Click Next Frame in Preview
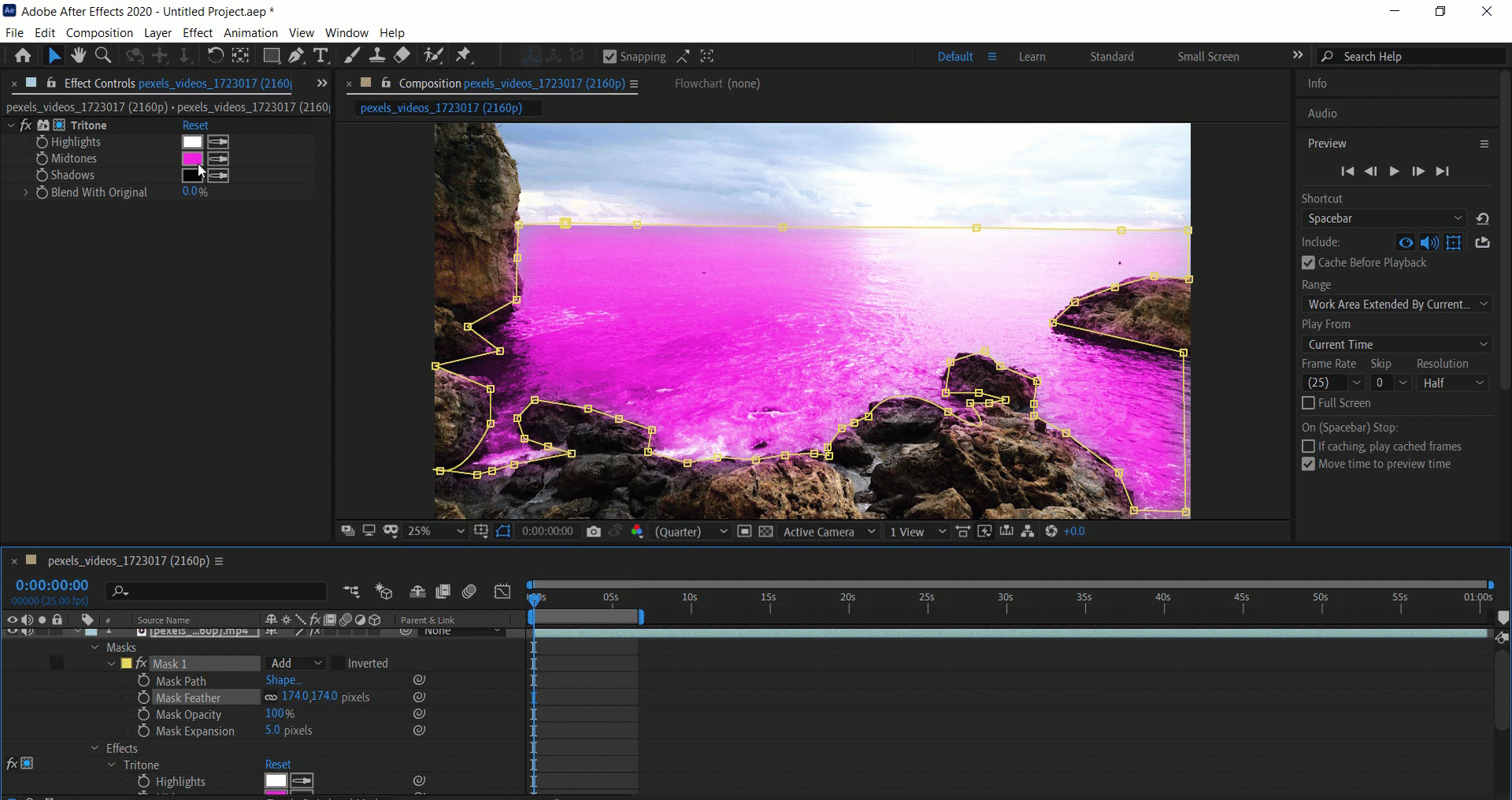The image size is (1512, 800). click(x=1418, y=172)
